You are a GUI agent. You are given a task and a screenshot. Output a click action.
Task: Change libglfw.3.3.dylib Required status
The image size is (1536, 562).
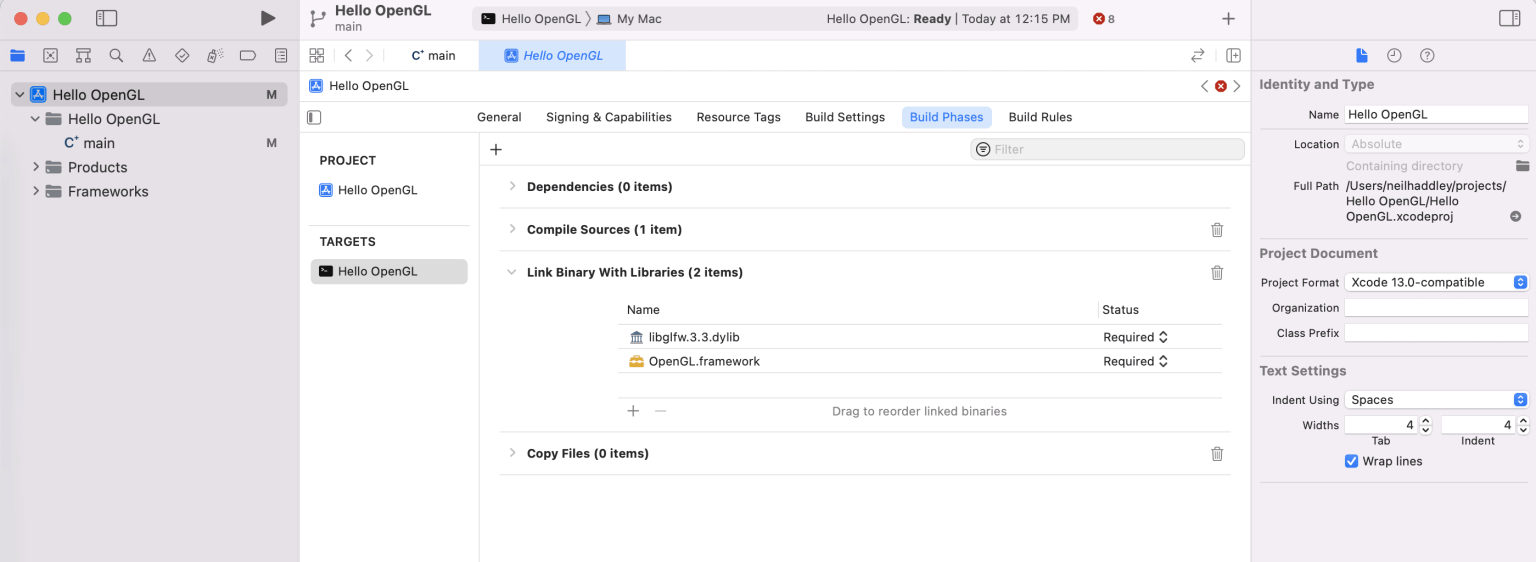pyautogui.click(x=1135, y=338)
